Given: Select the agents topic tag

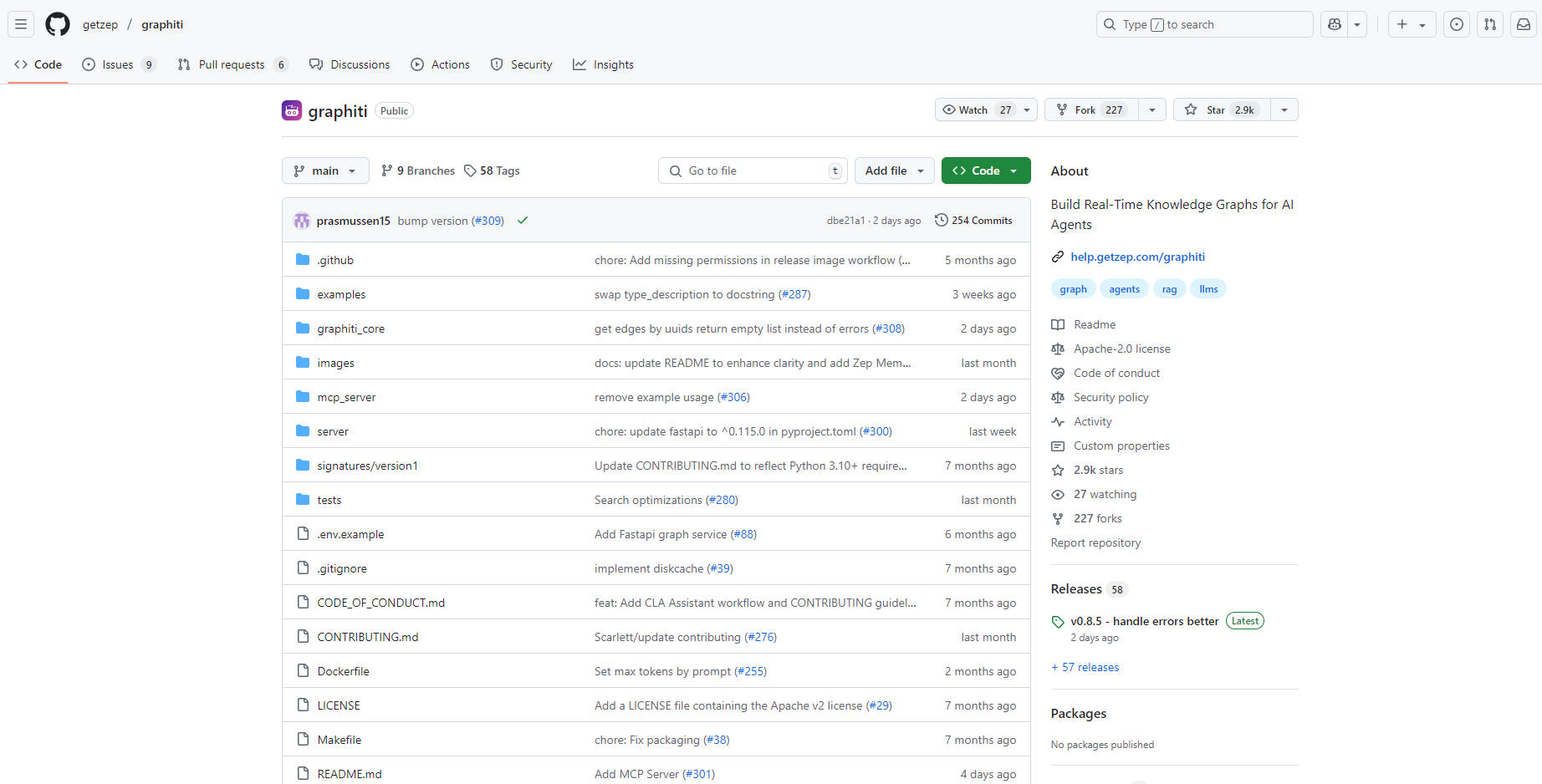Looking at the screenshot, I should 1124,289.
